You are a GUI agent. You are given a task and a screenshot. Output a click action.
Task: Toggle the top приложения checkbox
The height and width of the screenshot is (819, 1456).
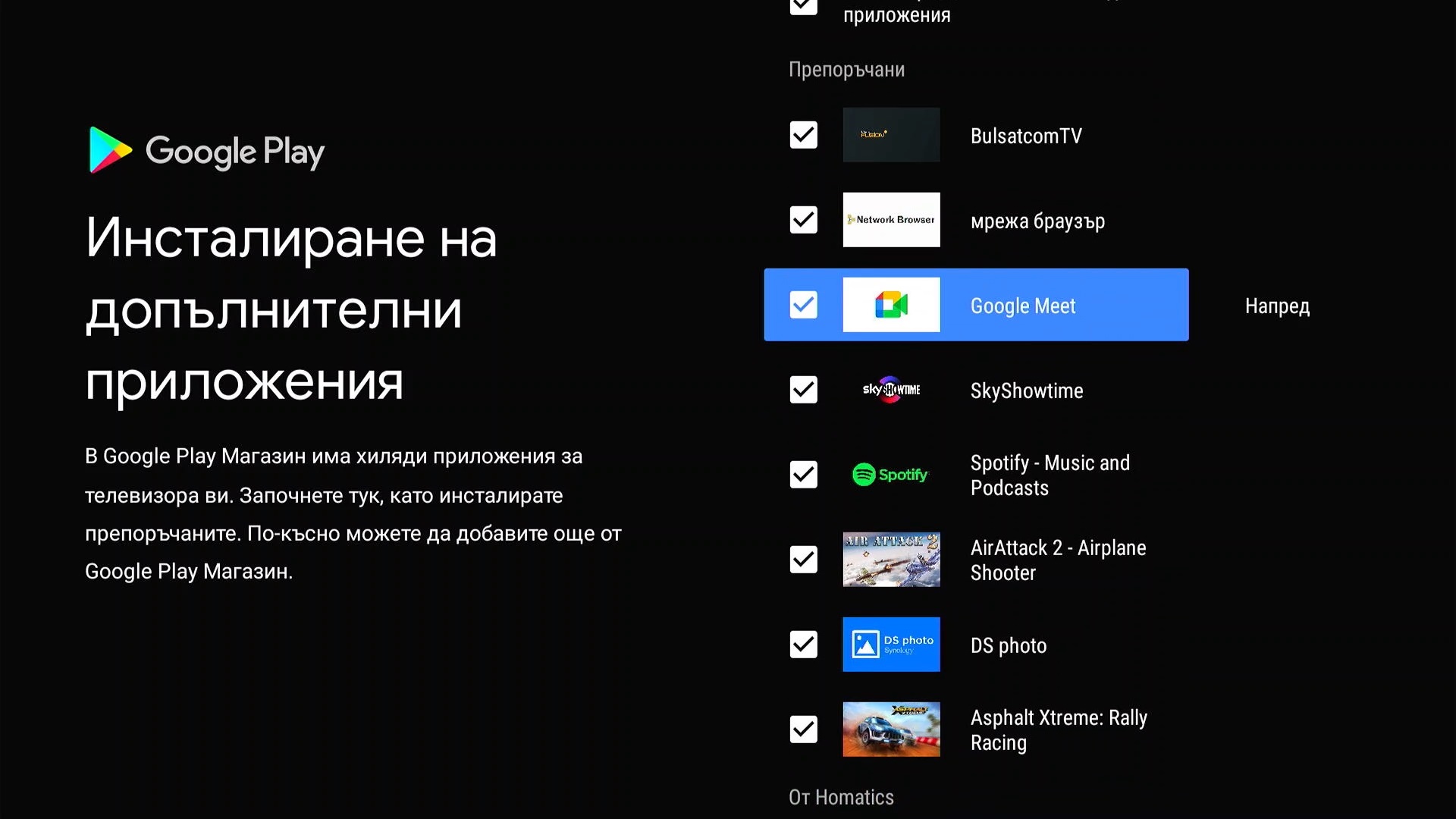[x=804, y=6]
